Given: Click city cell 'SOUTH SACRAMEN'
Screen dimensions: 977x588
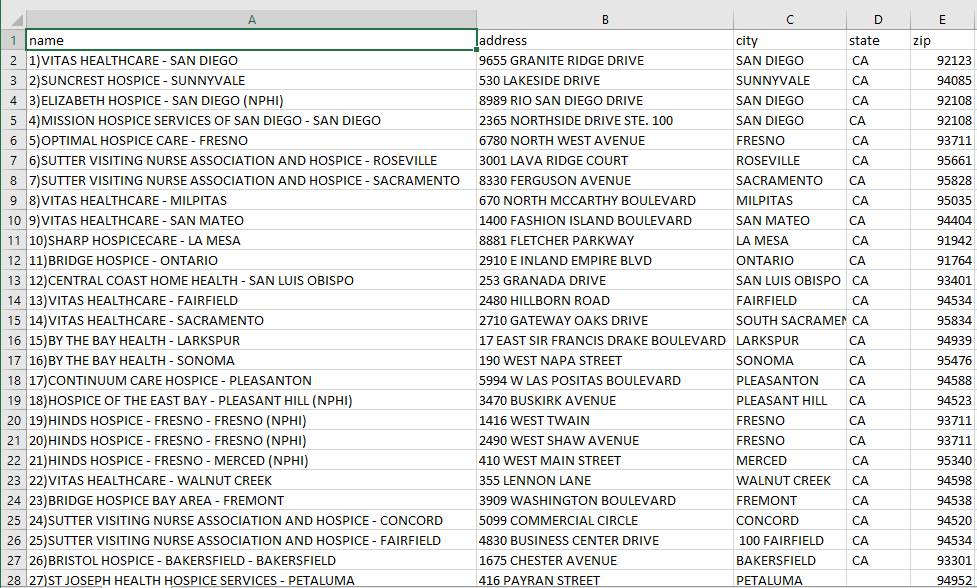Looking at the screenshot, I should [x=789, y=321].
